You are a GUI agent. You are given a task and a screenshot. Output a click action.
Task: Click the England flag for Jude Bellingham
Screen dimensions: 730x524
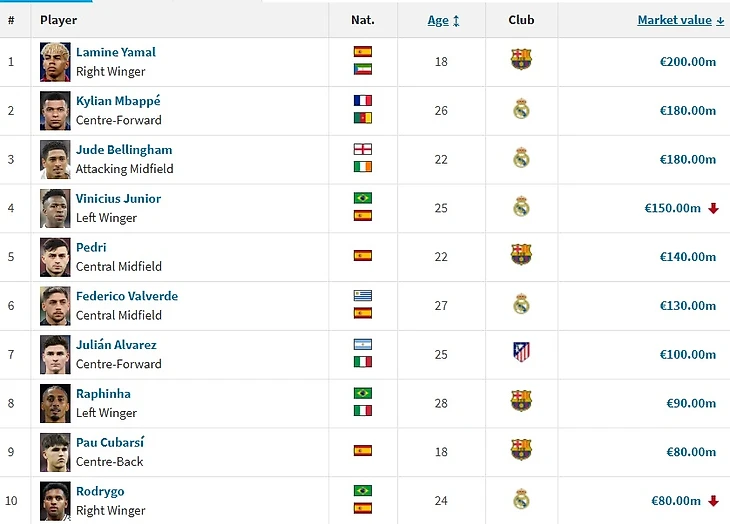362,149
